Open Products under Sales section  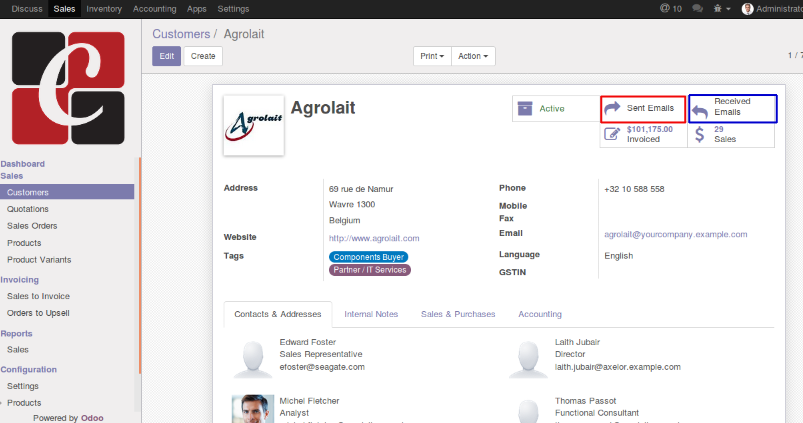click(x=24, y=243)
